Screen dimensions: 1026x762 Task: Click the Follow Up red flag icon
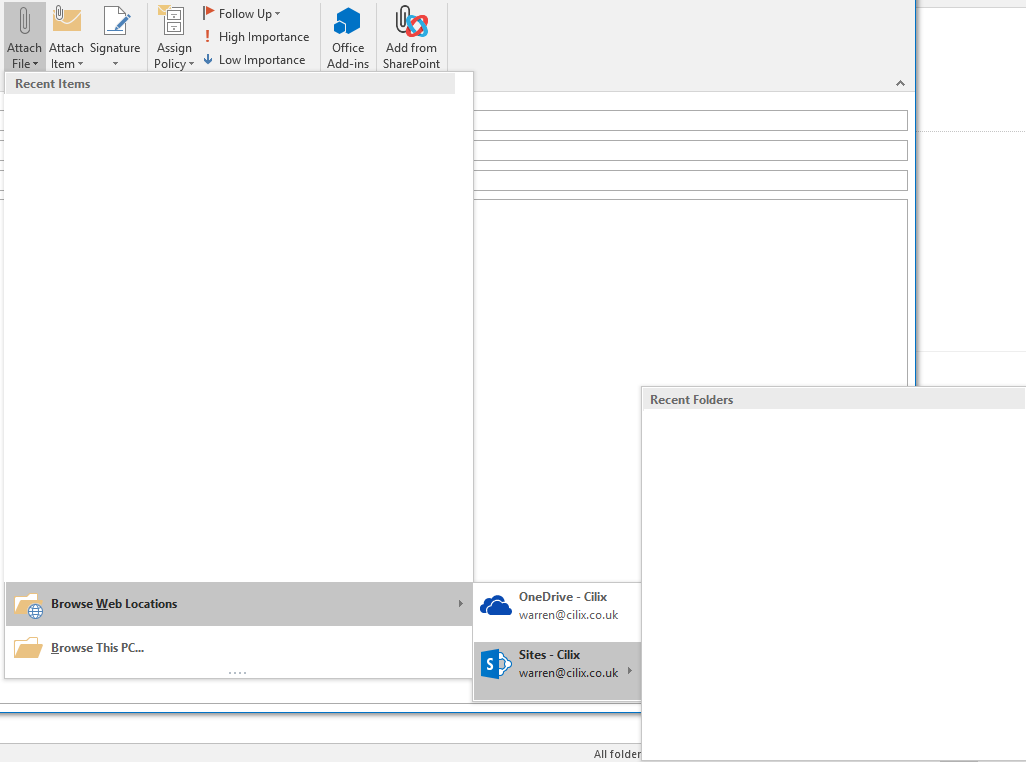click(208, 13)
